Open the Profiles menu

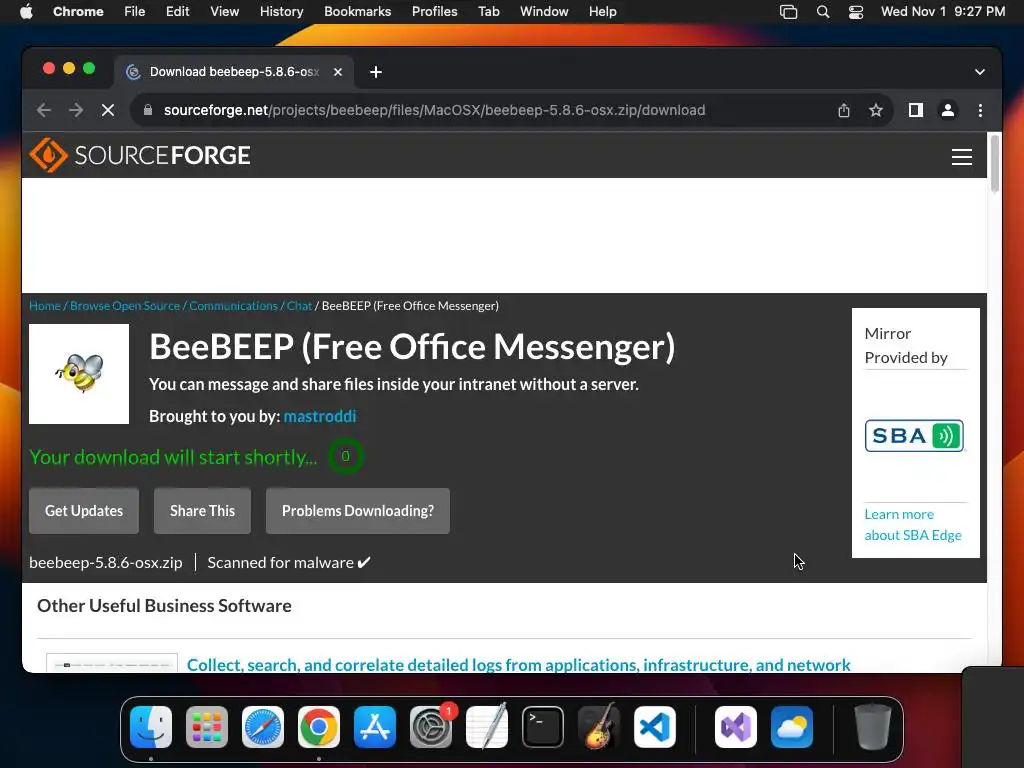(x=434, y=12)
